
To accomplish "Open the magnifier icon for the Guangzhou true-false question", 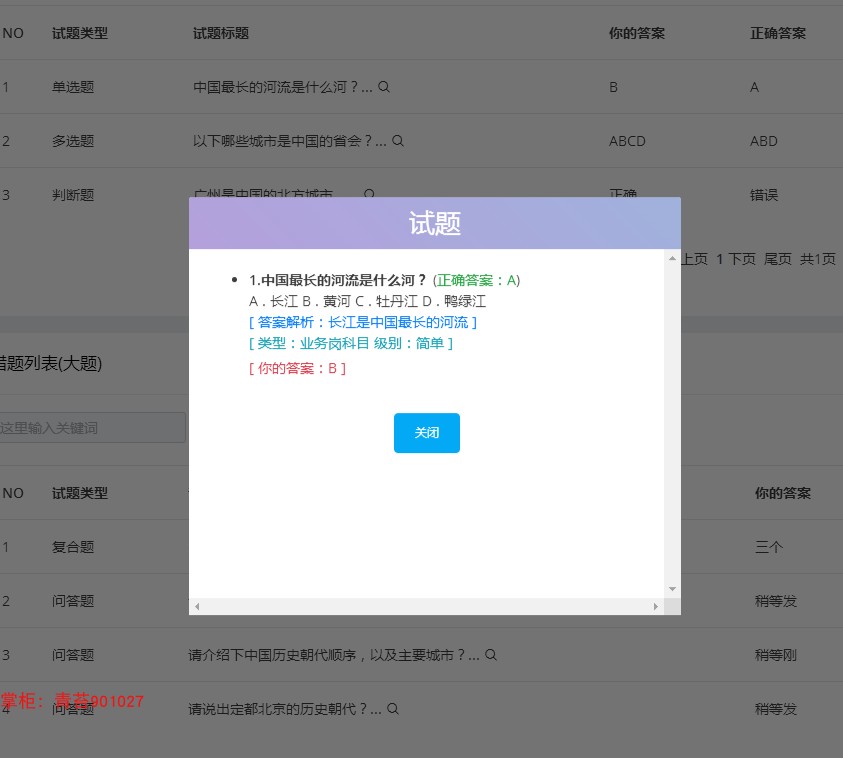I will (370, 195).
